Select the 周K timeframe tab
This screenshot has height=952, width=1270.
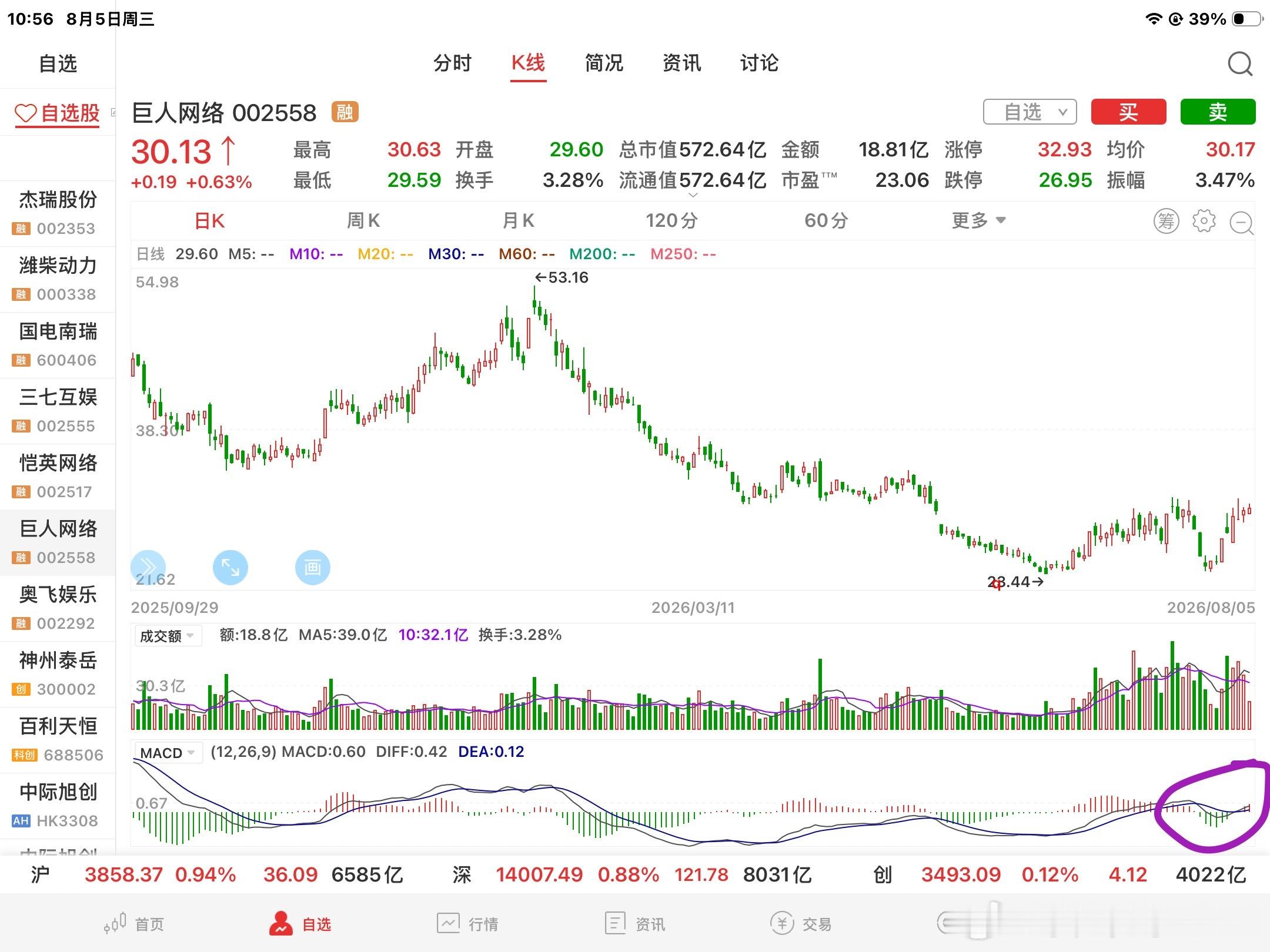363,220
